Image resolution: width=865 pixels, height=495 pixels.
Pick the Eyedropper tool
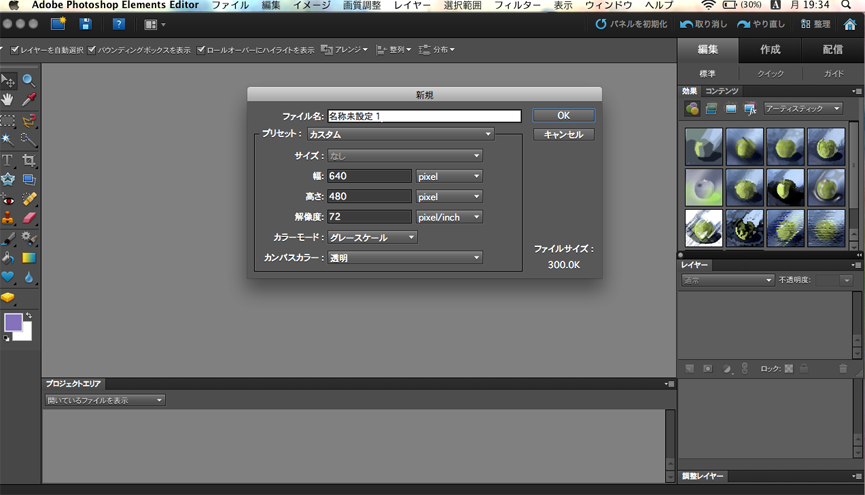coord(29,100)
